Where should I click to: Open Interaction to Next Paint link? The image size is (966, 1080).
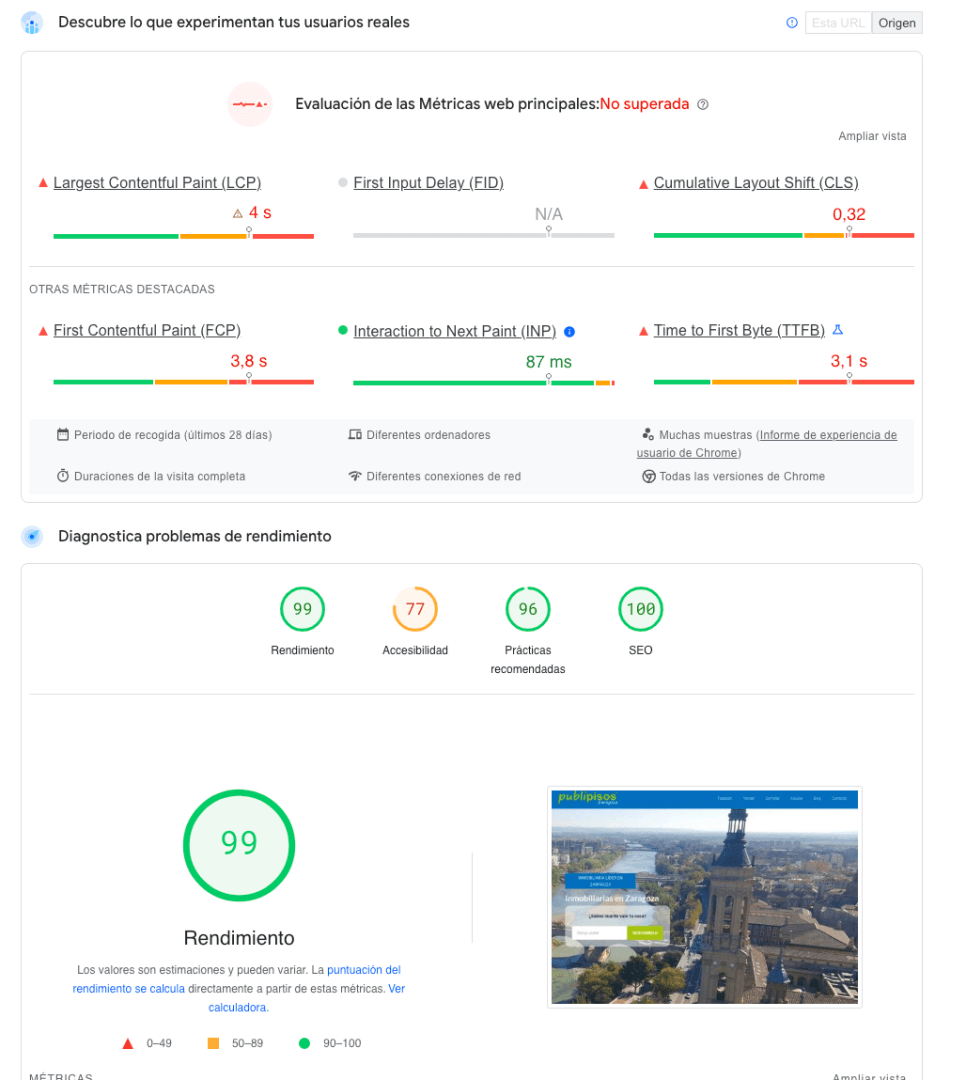click(455, 331)
